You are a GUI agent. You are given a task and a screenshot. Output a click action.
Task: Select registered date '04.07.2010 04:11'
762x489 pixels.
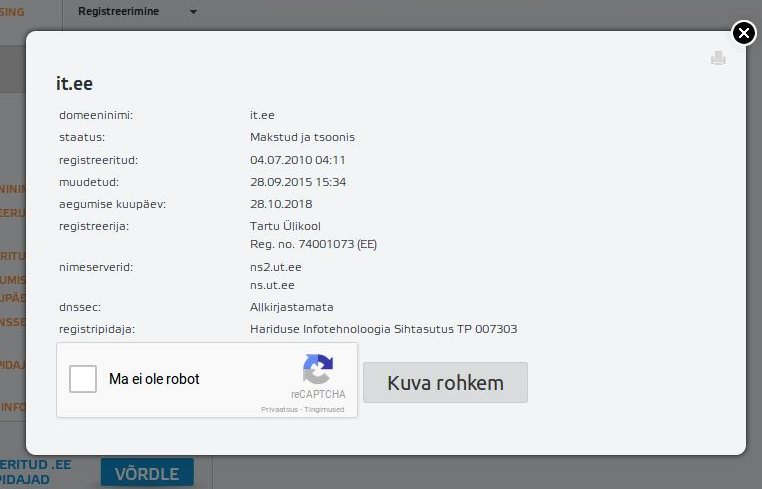(x=297, y=160)
